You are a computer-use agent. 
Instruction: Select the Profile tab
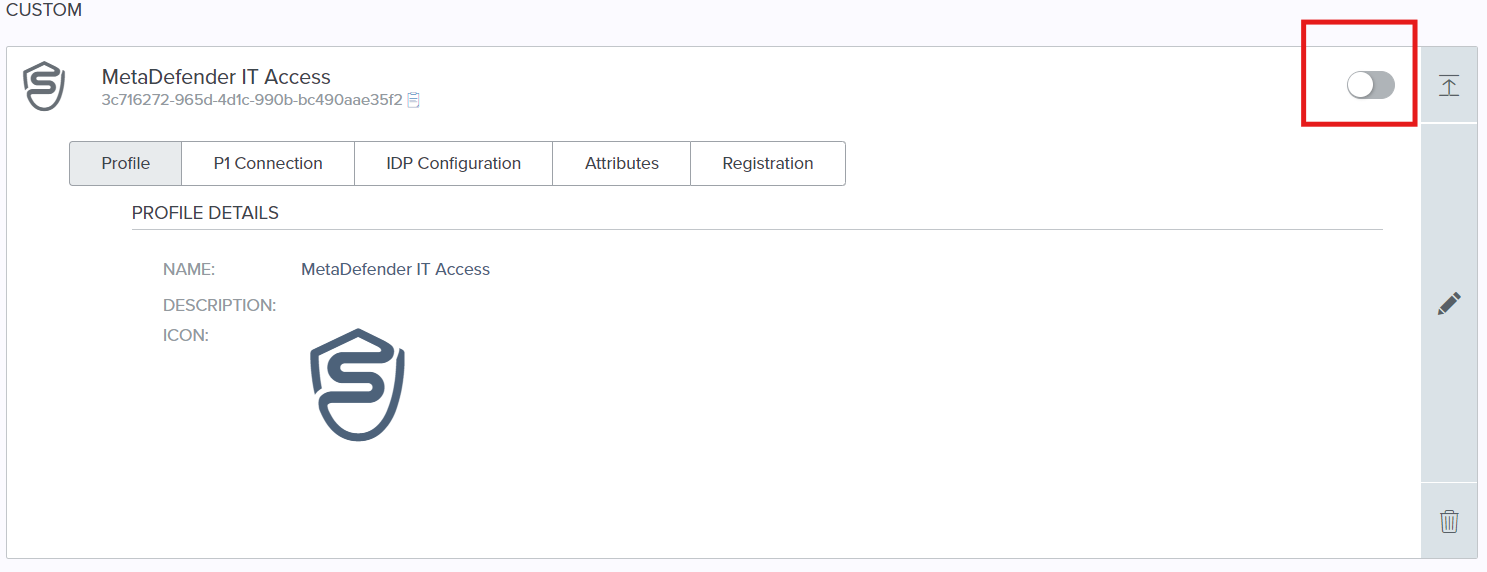pos(126,163)
